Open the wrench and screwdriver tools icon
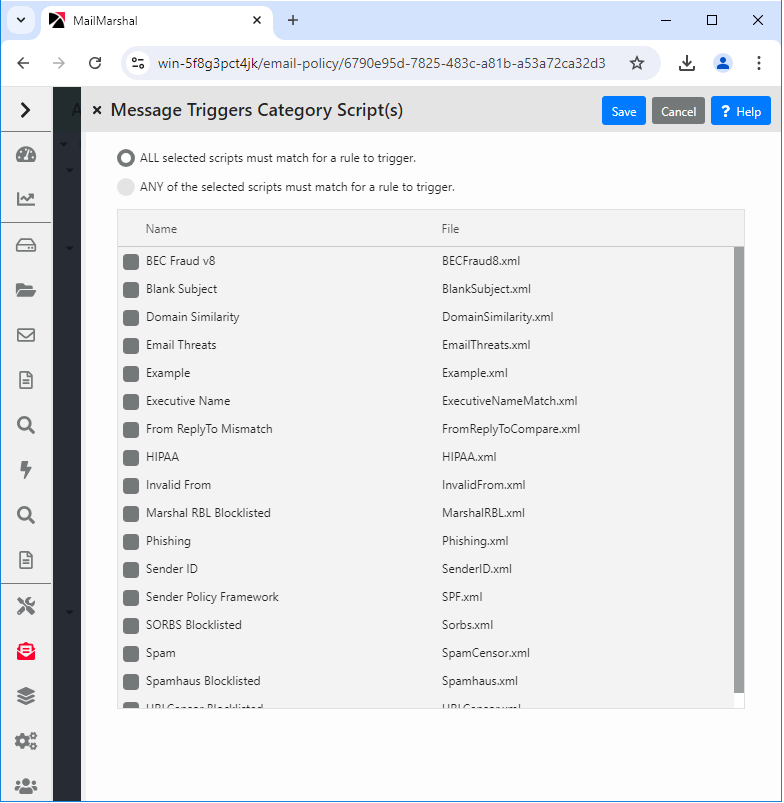This screenshot has width=784, height=803. pos(26,606)
